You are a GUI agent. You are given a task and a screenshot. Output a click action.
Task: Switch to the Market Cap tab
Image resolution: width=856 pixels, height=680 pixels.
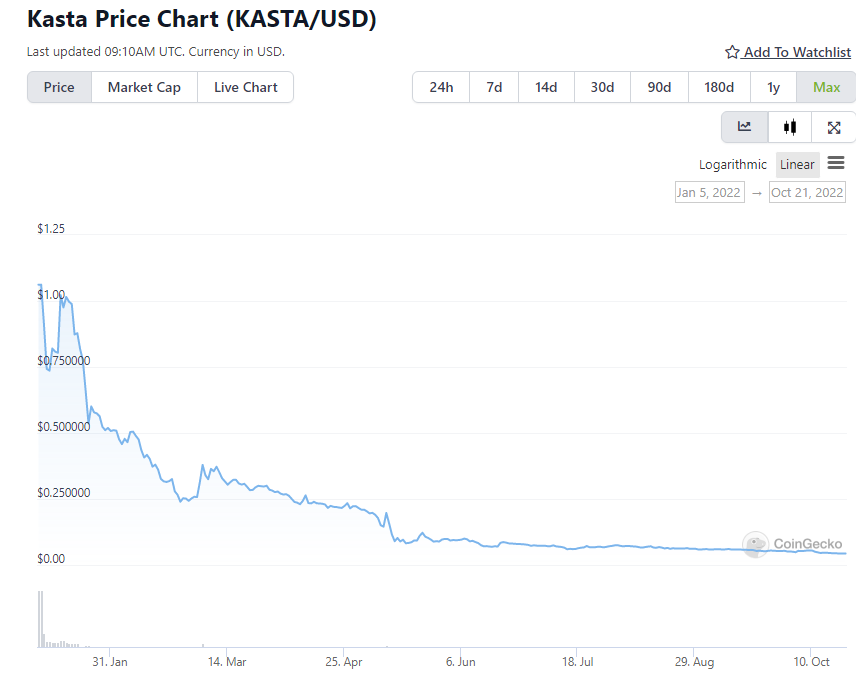tap(144, 87)
